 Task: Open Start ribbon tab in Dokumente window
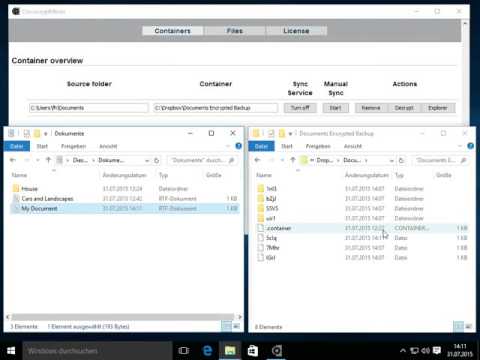click(x=42, y=146)
